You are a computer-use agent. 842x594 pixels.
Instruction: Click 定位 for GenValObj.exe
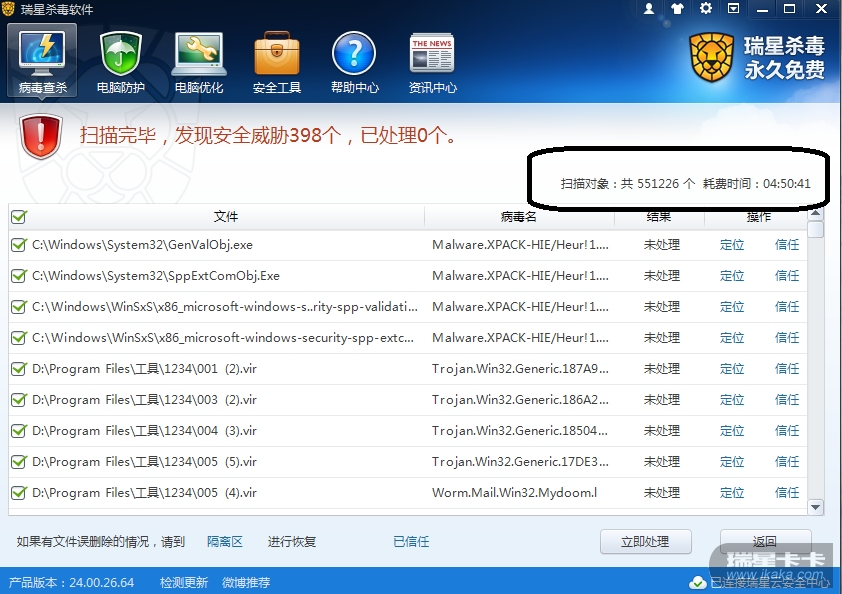pyautogui.click(x=732, y=245)
